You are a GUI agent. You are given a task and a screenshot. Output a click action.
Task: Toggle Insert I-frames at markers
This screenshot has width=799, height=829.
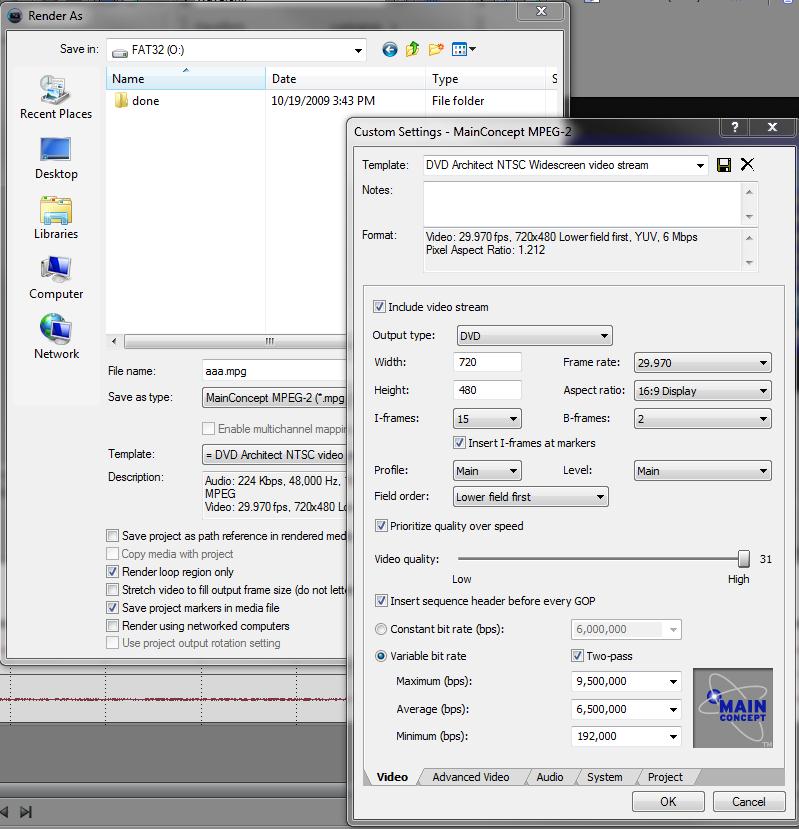point(459,443)
